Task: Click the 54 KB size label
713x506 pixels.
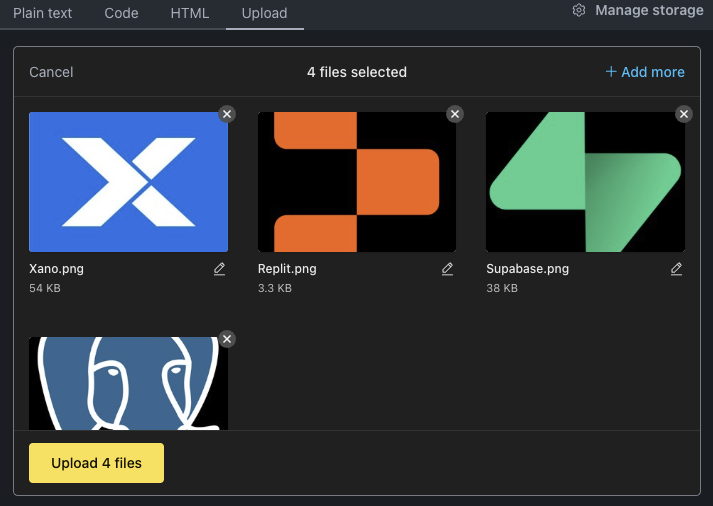Action: click(x=45, y=288)
